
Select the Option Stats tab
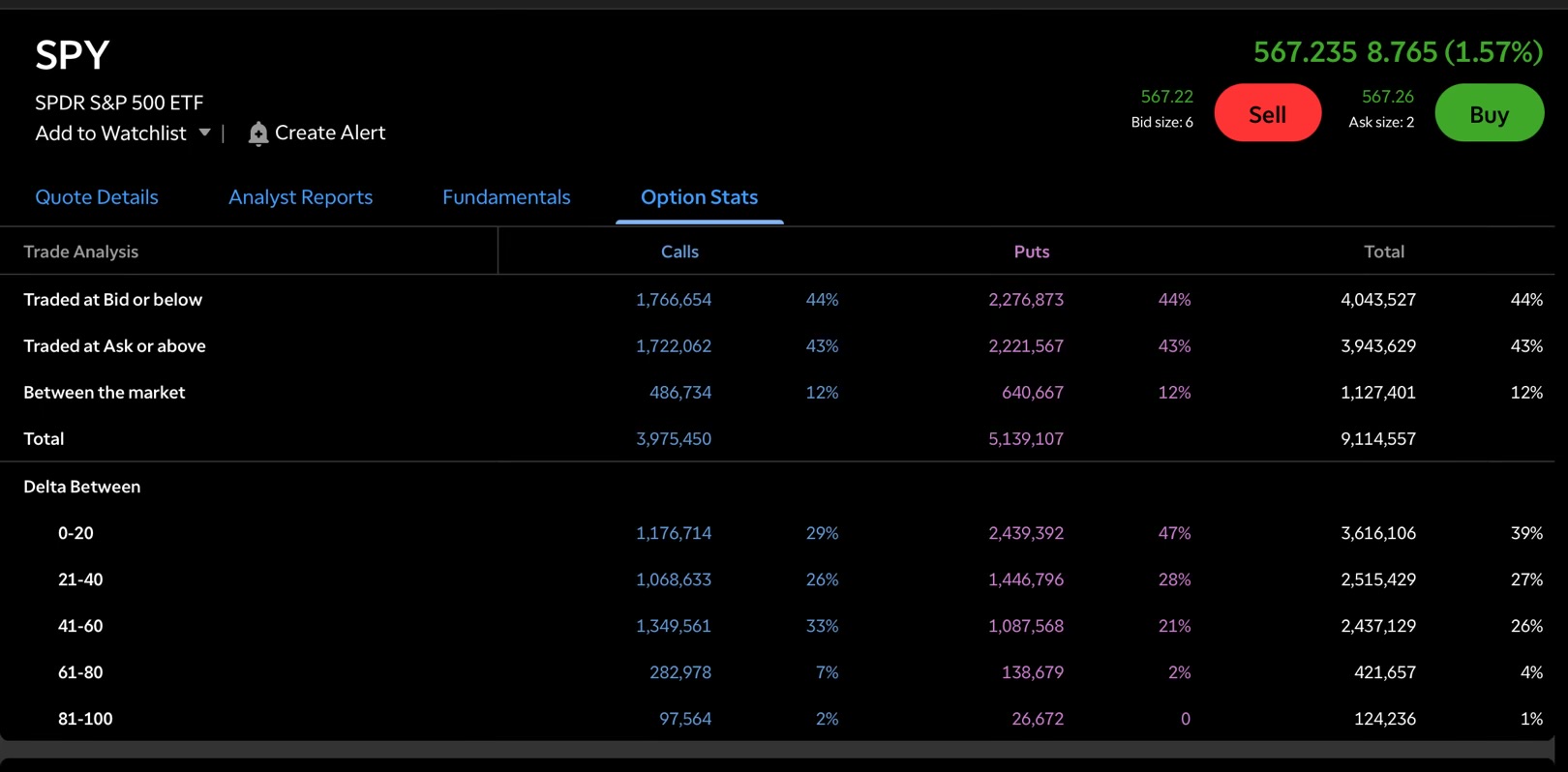pyautogui.click(x=699, y=196)
